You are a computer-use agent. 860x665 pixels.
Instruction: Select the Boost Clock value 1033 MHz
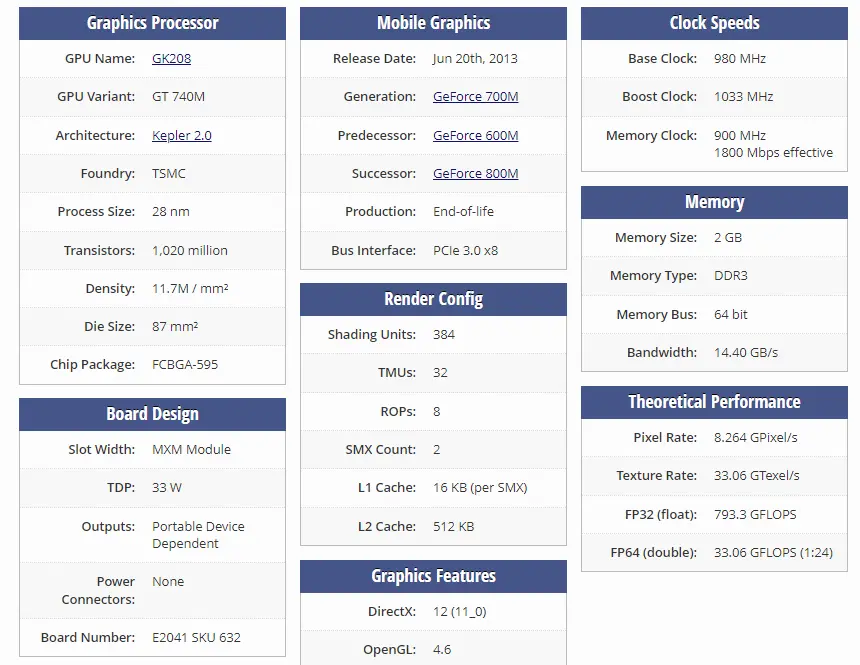744,97
